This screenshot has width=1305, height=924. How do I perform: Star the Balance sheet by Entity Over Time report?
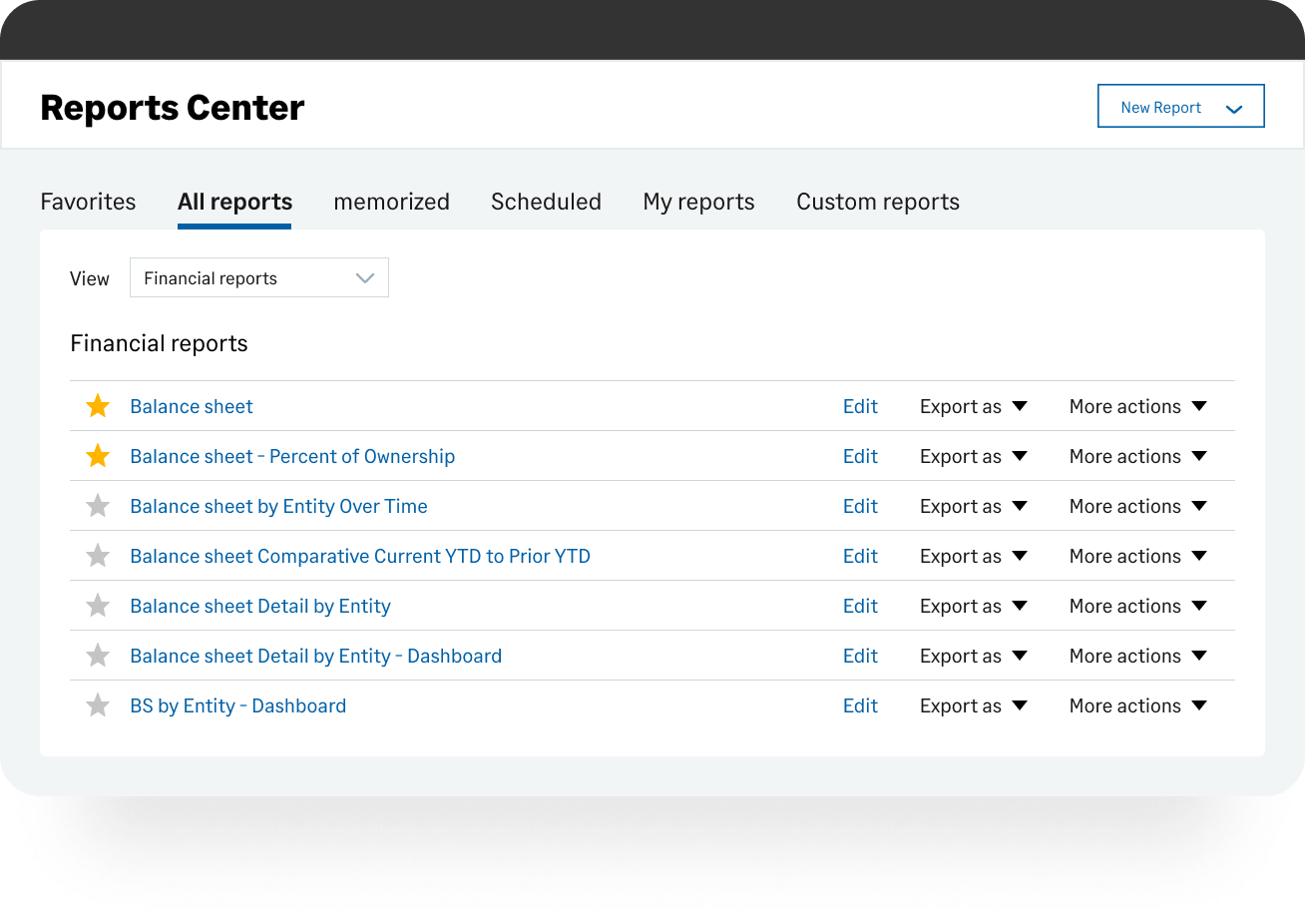(x=98, y=506)
